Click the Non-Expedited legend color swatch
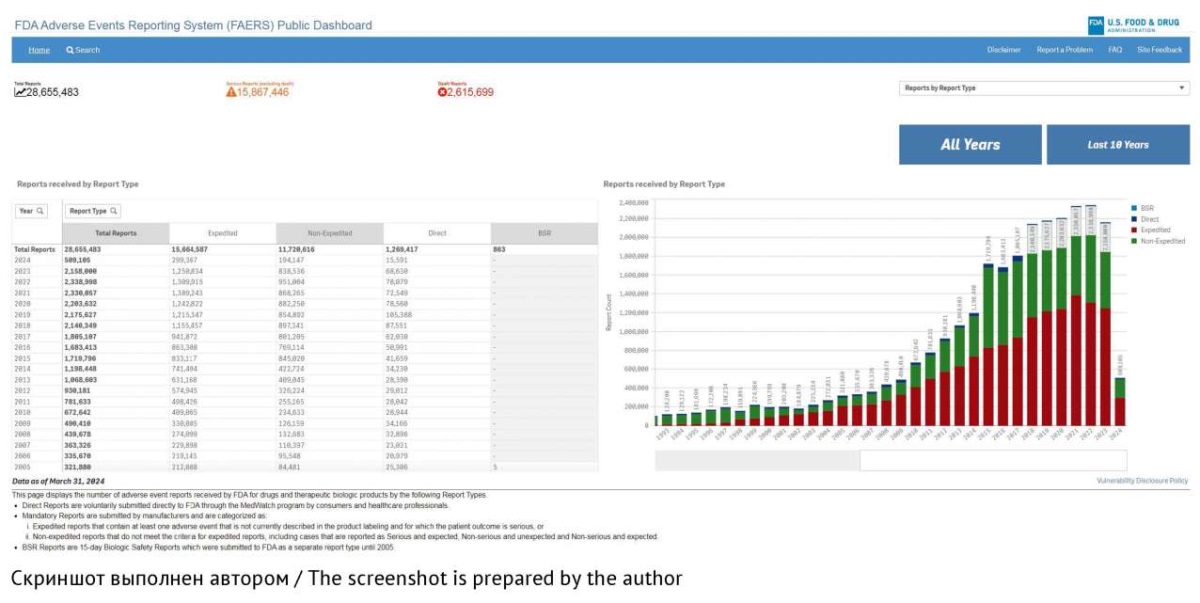Image resolution: width=1200 pixels, height=603 pixels. tap(1133, 241)
